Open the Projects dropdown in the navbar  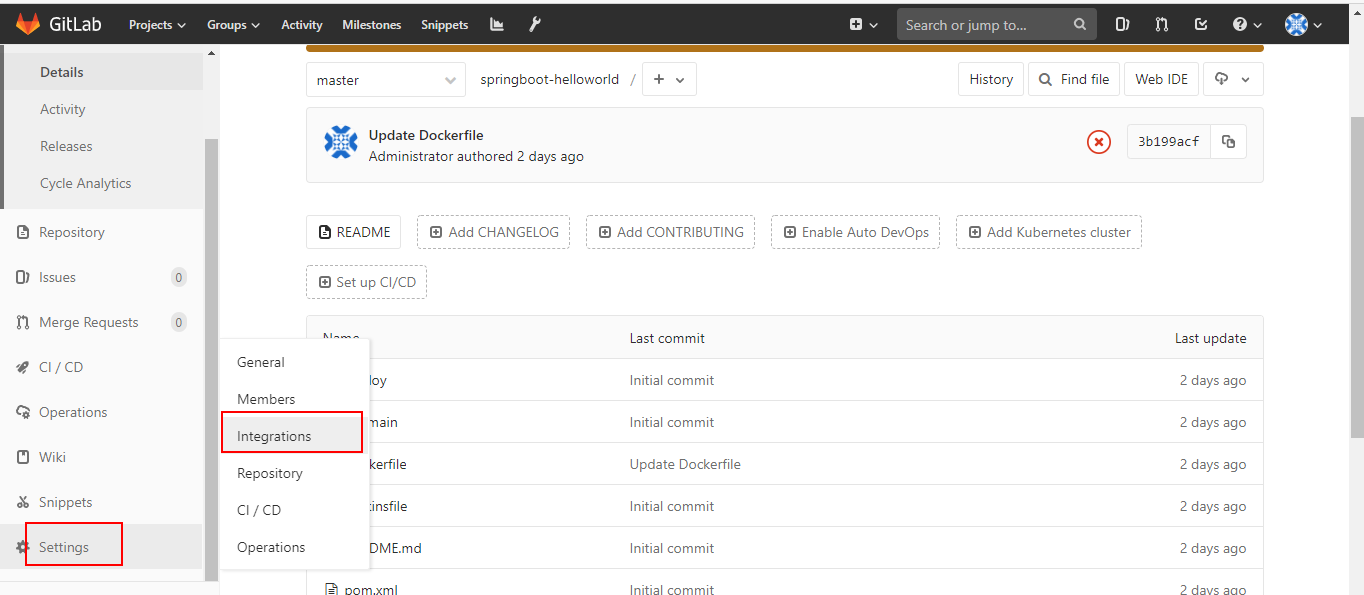point(158,25)
